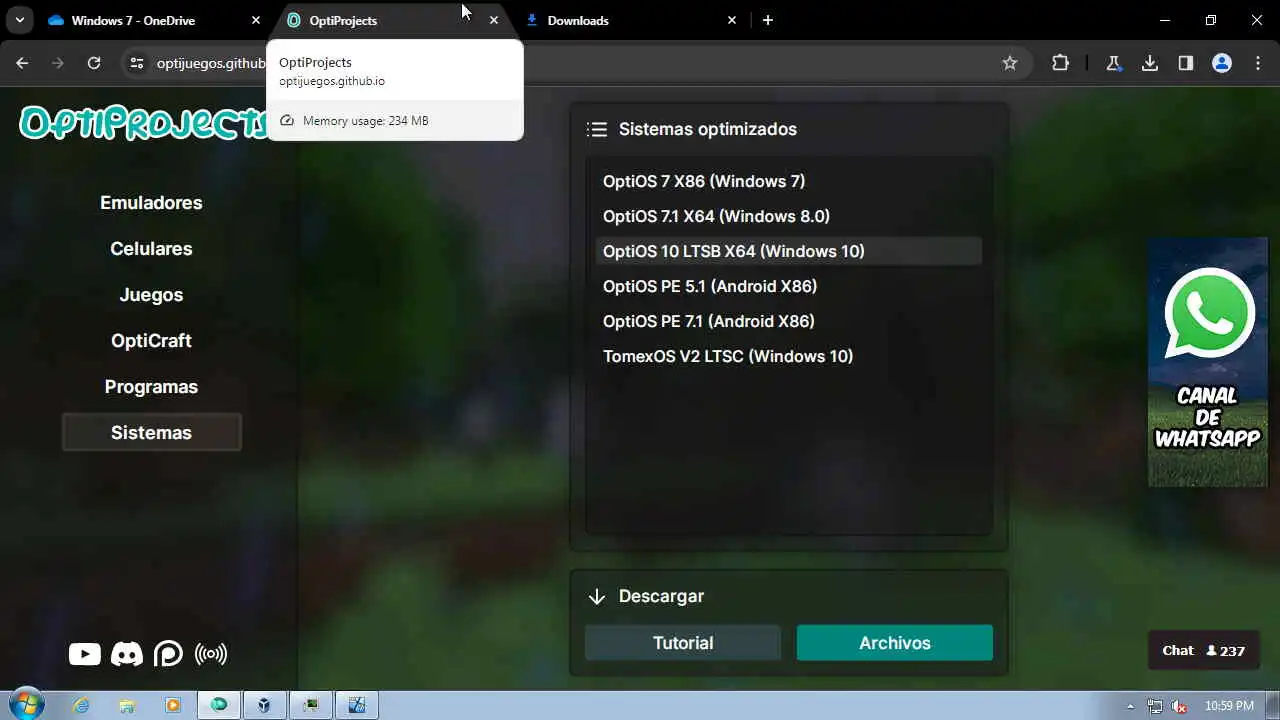The width and height of the screenshot is (1280, 720).
Task: Open the Canal de WhatsApp banner
Action: coord(1208,362)
